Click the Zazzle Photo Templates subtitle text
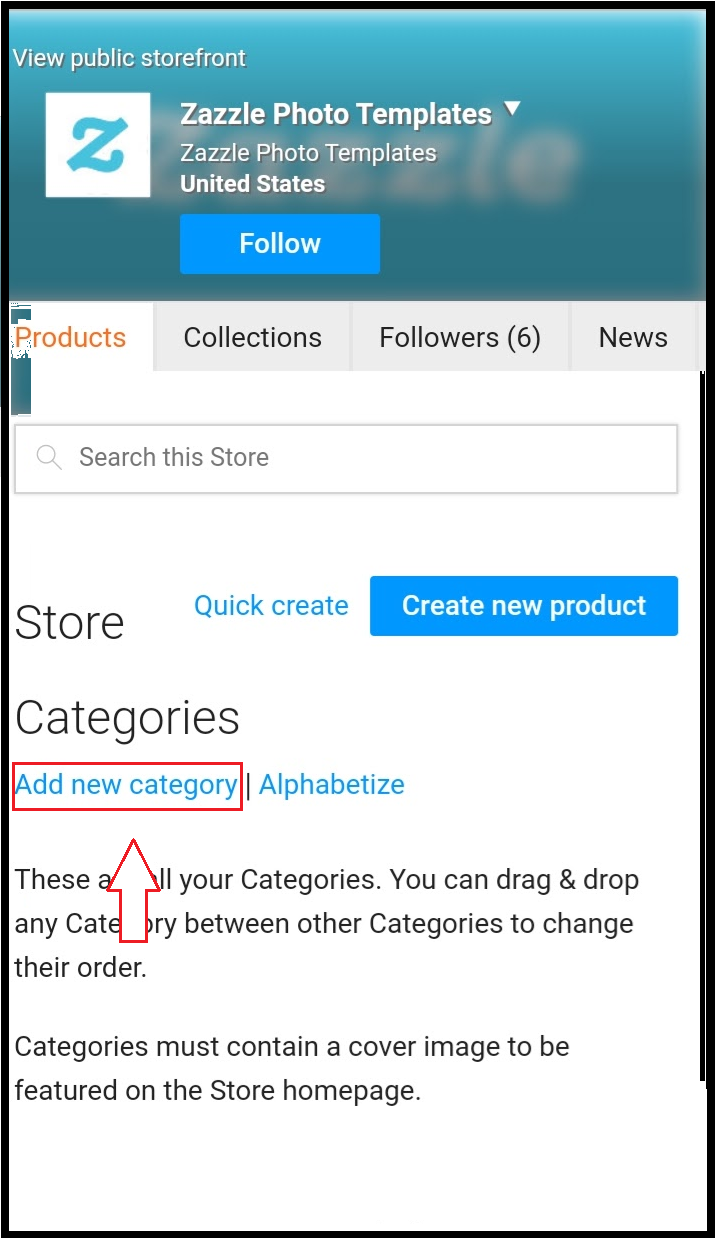The image size is (716, 1238). point(308,153)
